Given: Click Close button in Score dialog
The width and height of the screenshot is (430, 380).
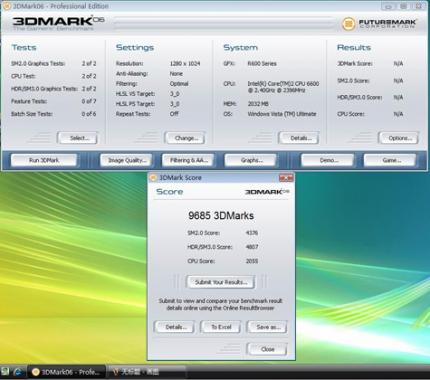Looking at the screenshot, I should coord(267,349).
